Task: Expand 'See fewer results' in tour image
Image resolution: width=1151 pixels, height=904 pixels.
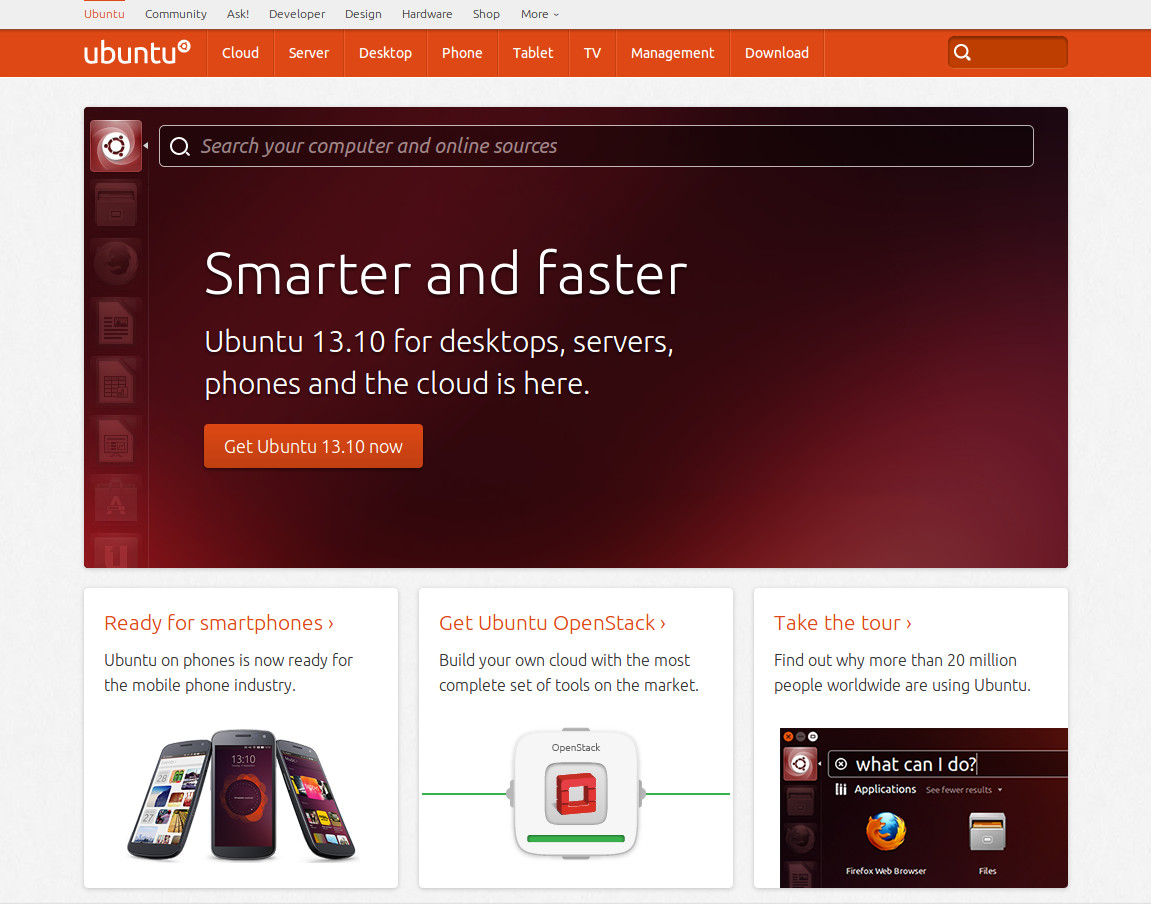Action: click(x=964, y=790)
